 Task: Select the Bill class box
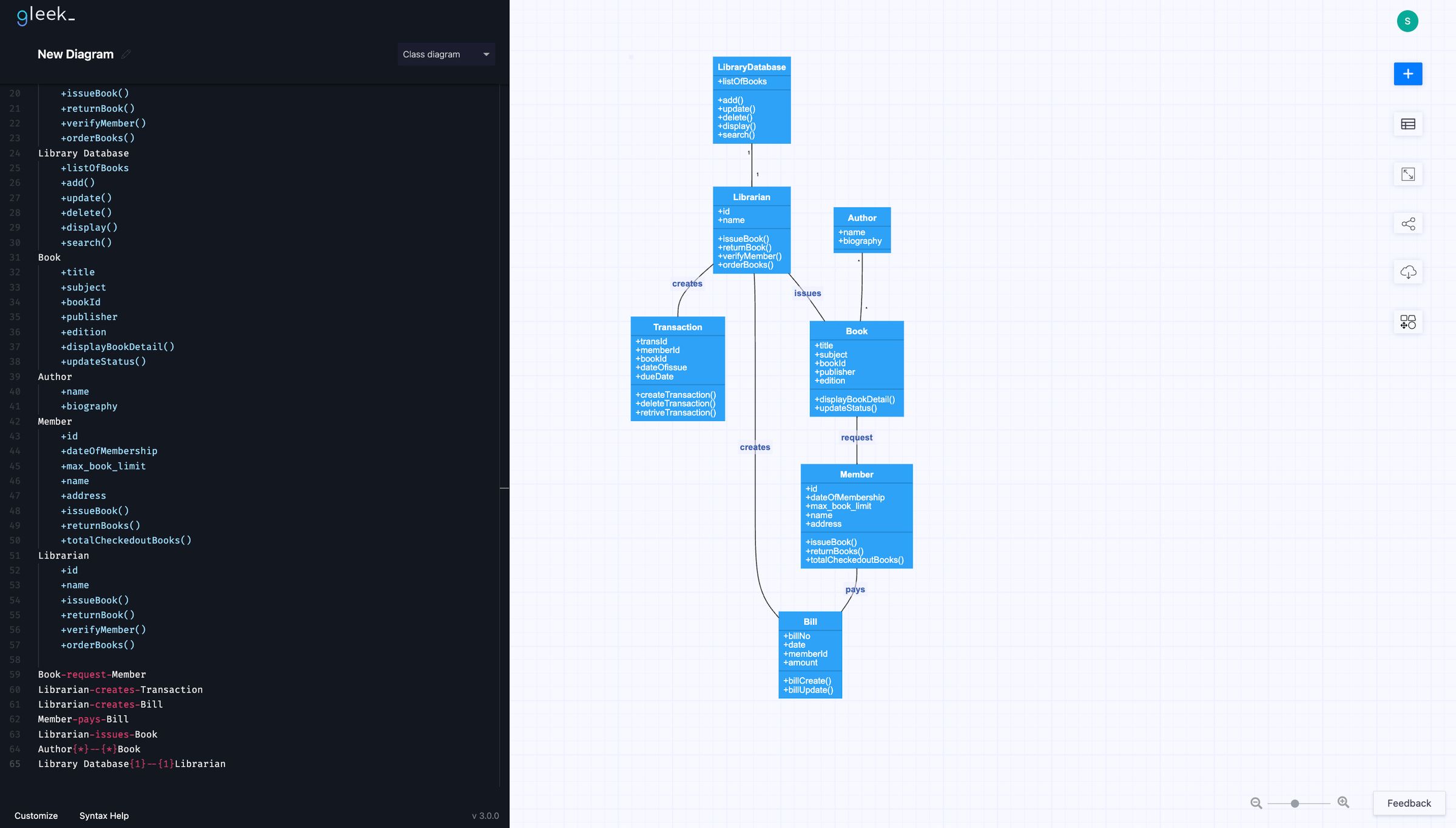[x=810, y=655]
